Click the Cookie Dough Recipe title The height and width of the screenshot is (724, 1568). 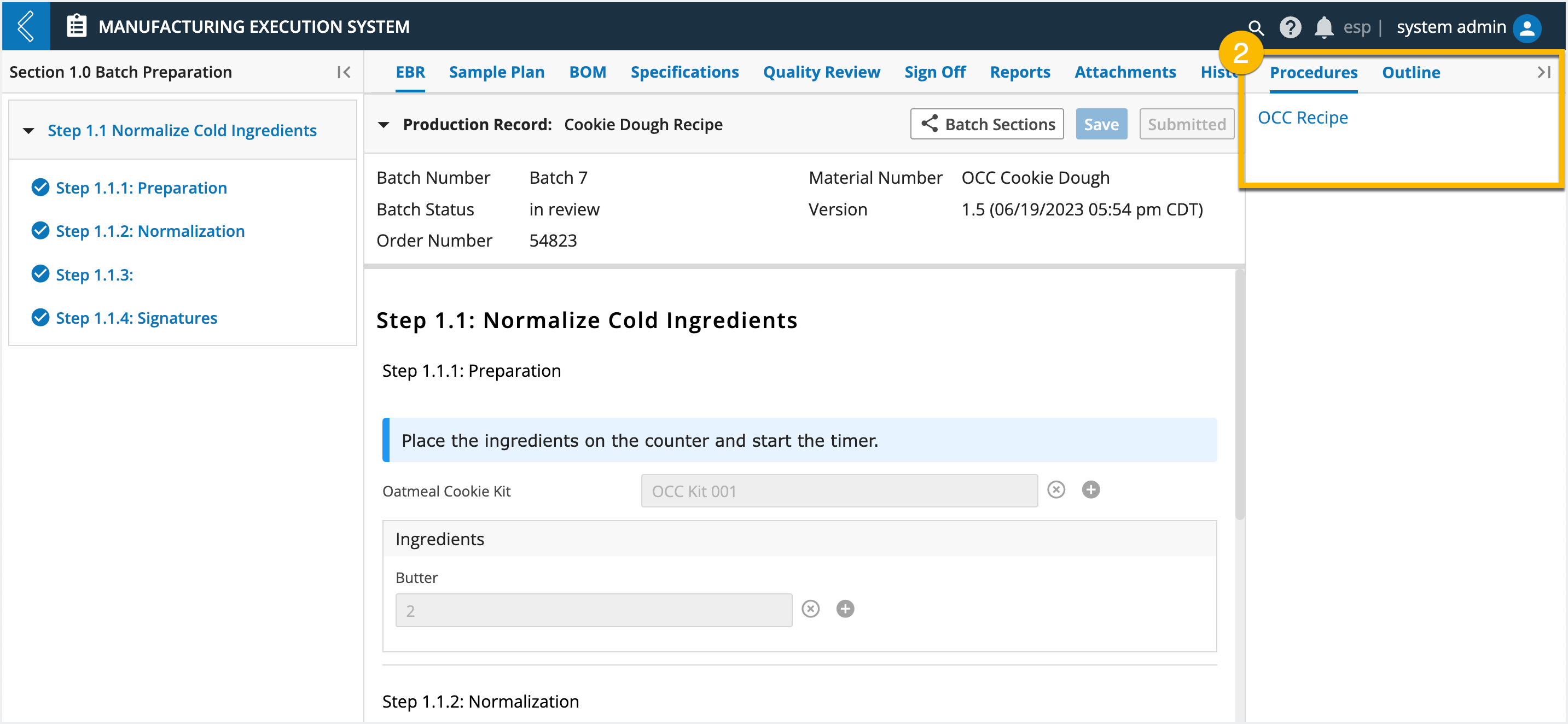[x=643, y=125]
